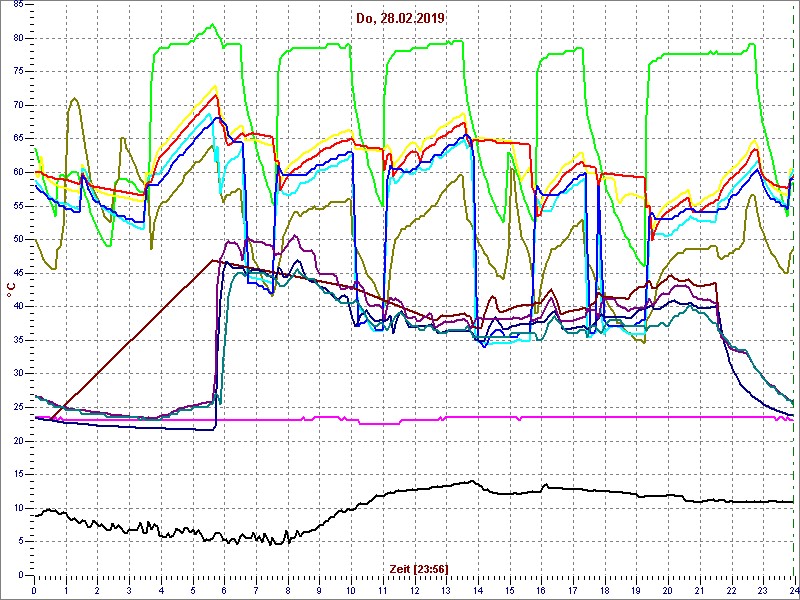
Task: Click hour '1' on the time axis
Action: point(66,589)
